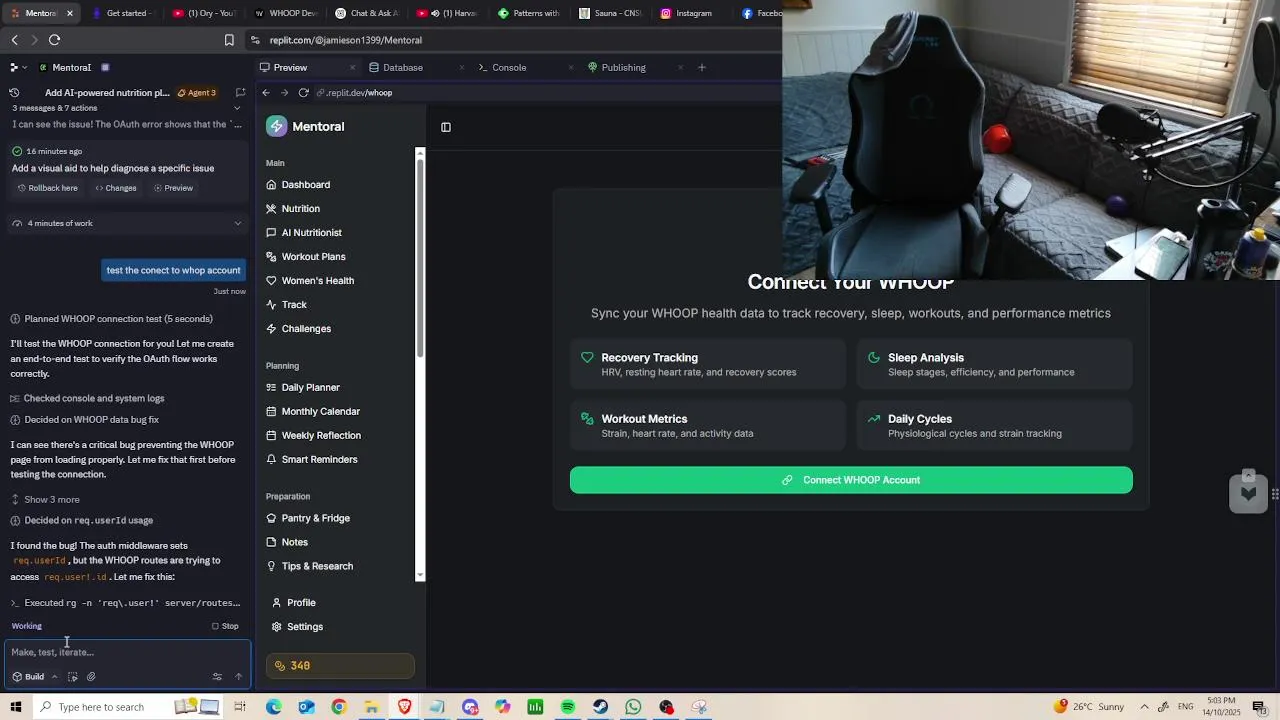The height and width of the screenshot is (720, 1280).
Task: Toggle the Mentoral sidebar panel icon
Action: click(446, 127)
